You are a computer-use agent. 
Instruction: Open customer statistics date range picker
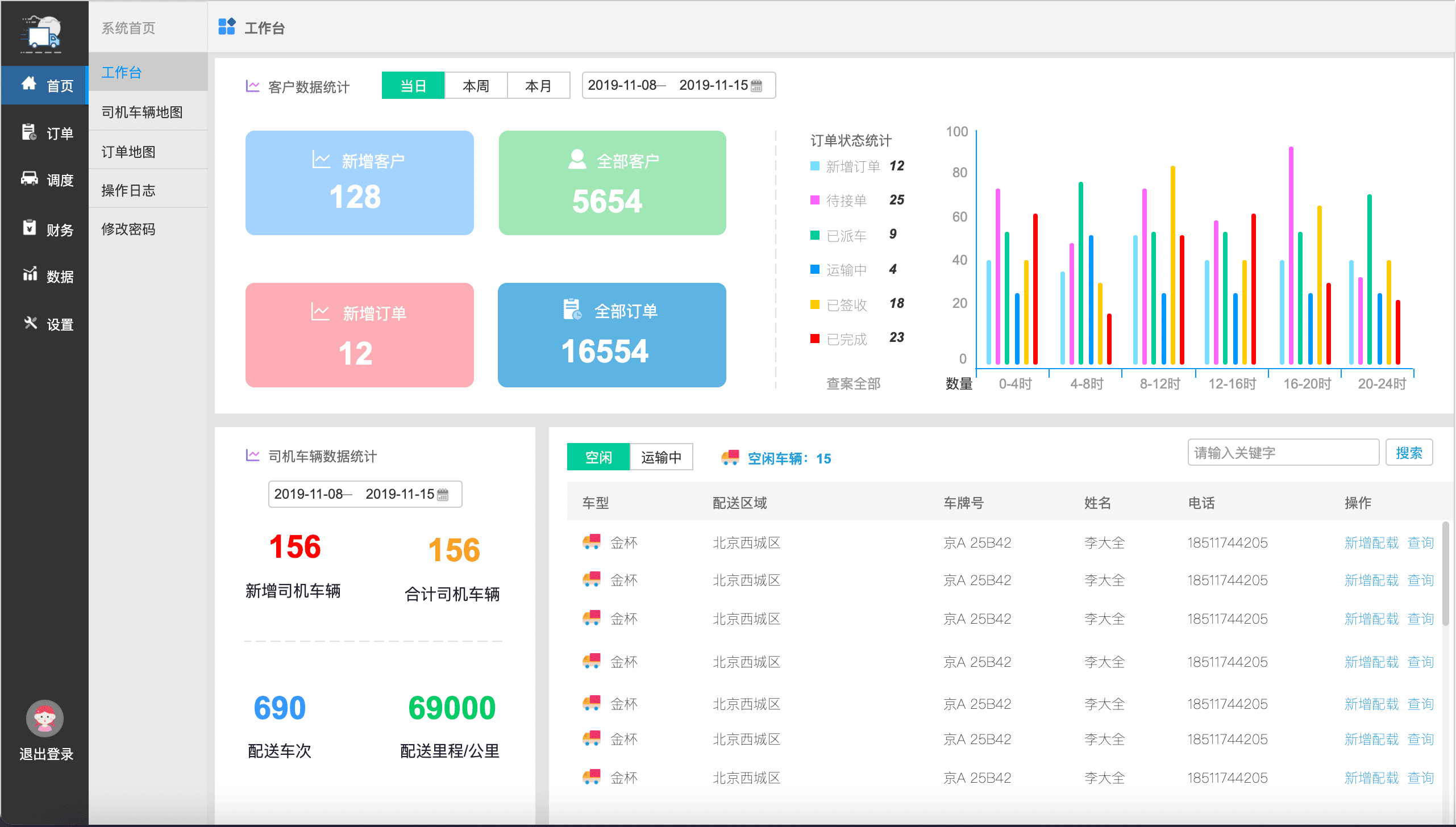point(678,85)
